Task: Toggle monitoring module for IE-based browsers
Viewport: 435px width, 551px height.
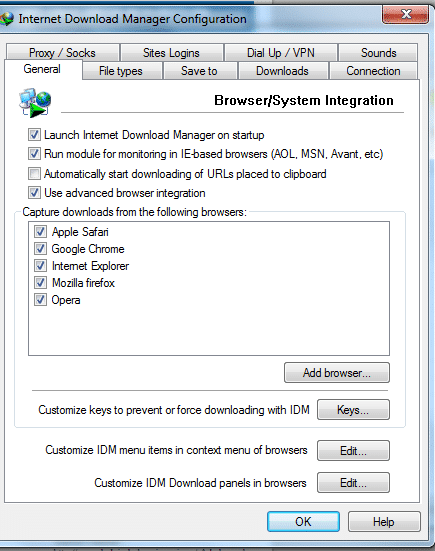Action: point(34,154)
